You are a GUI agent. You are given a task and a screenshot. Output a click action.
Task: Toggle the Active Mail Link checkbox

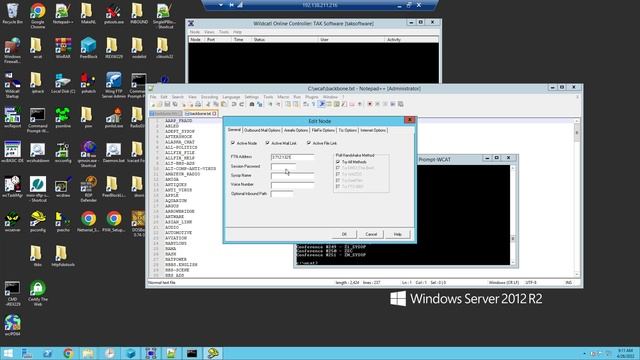[267, 143]
